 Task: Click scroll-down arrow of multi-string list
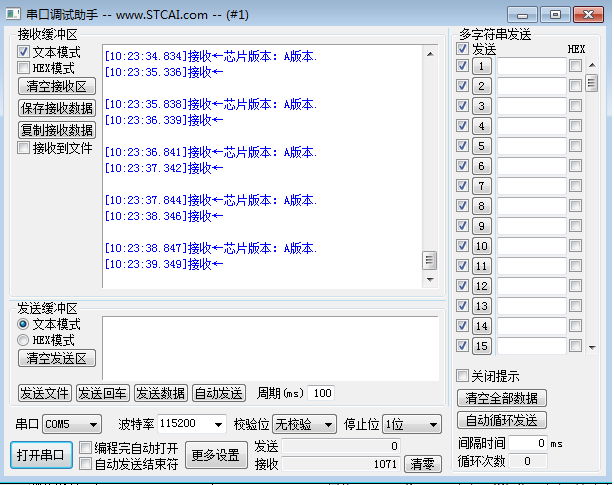click(592, 347)
